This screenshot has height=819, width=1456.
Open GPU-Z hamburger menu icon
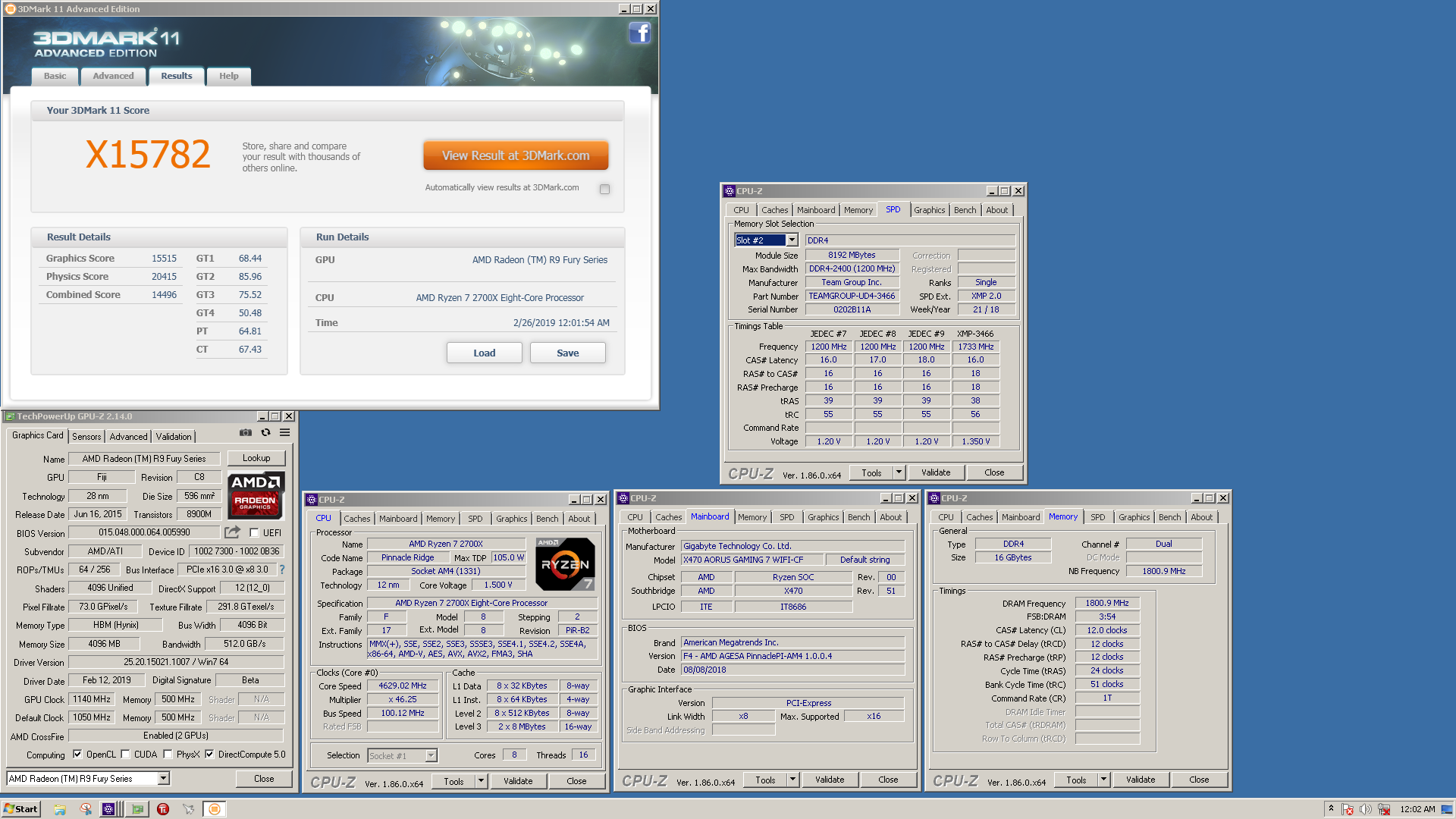pos(284,432)
